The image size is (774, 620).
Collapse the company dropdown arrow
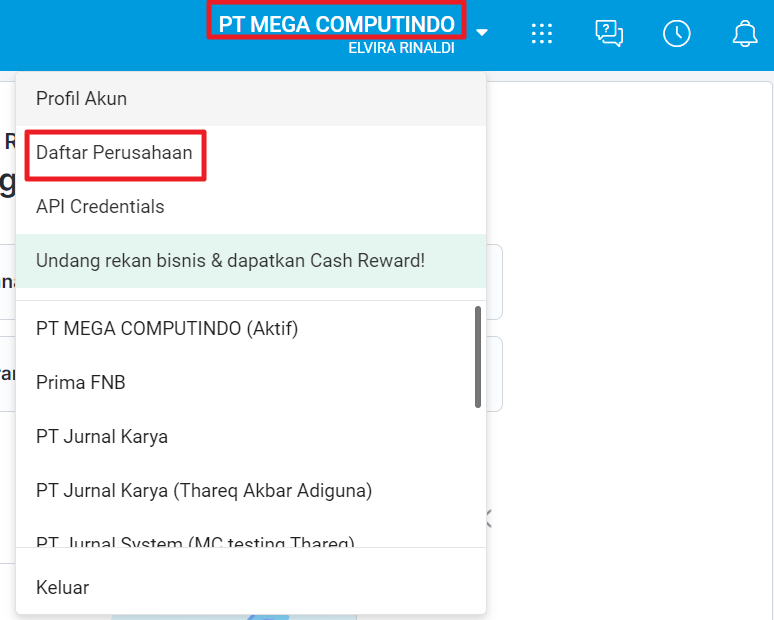482,33
